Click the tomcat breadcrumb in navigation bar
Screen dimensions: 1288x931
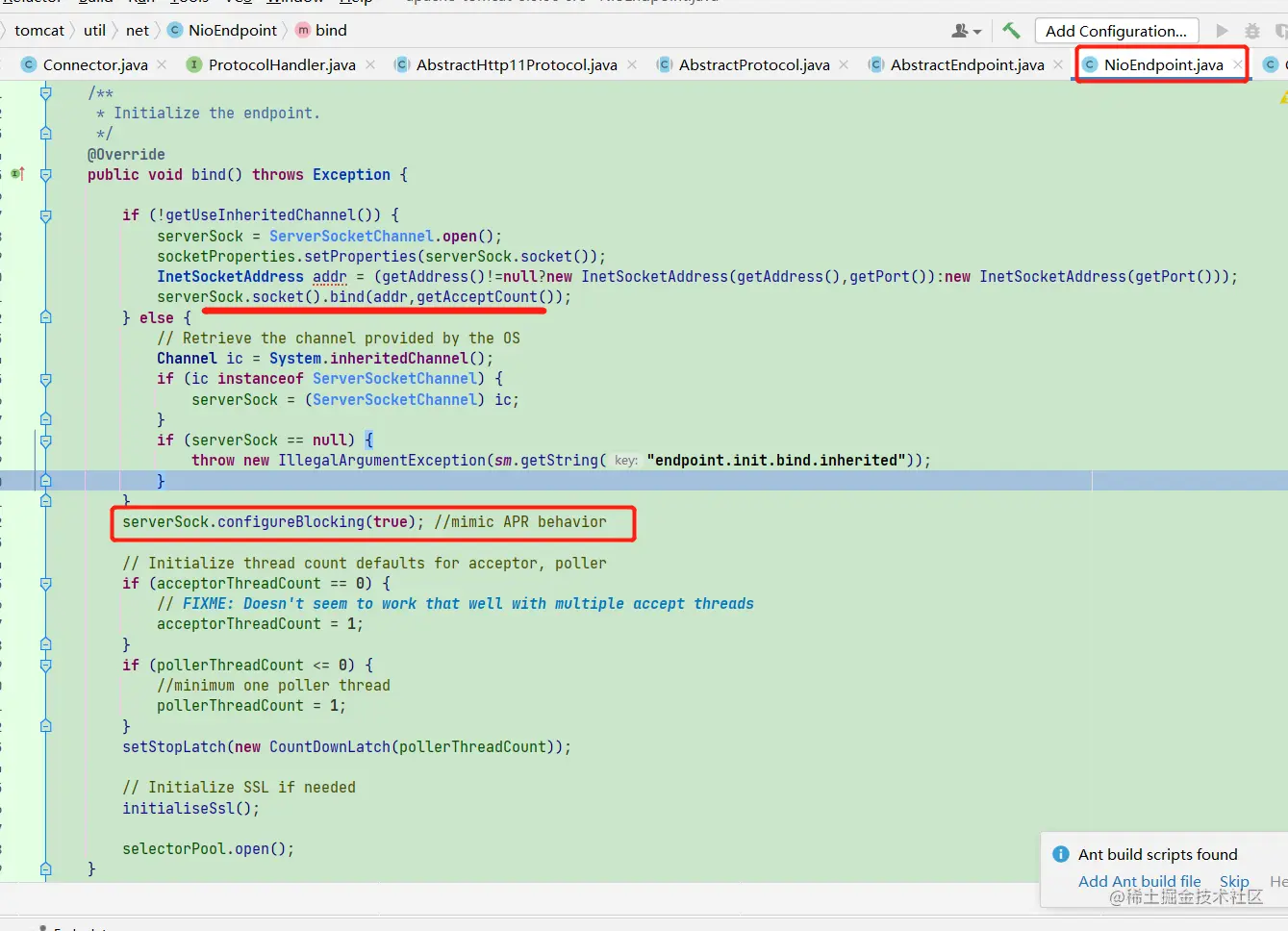click(x=39, y=31)
